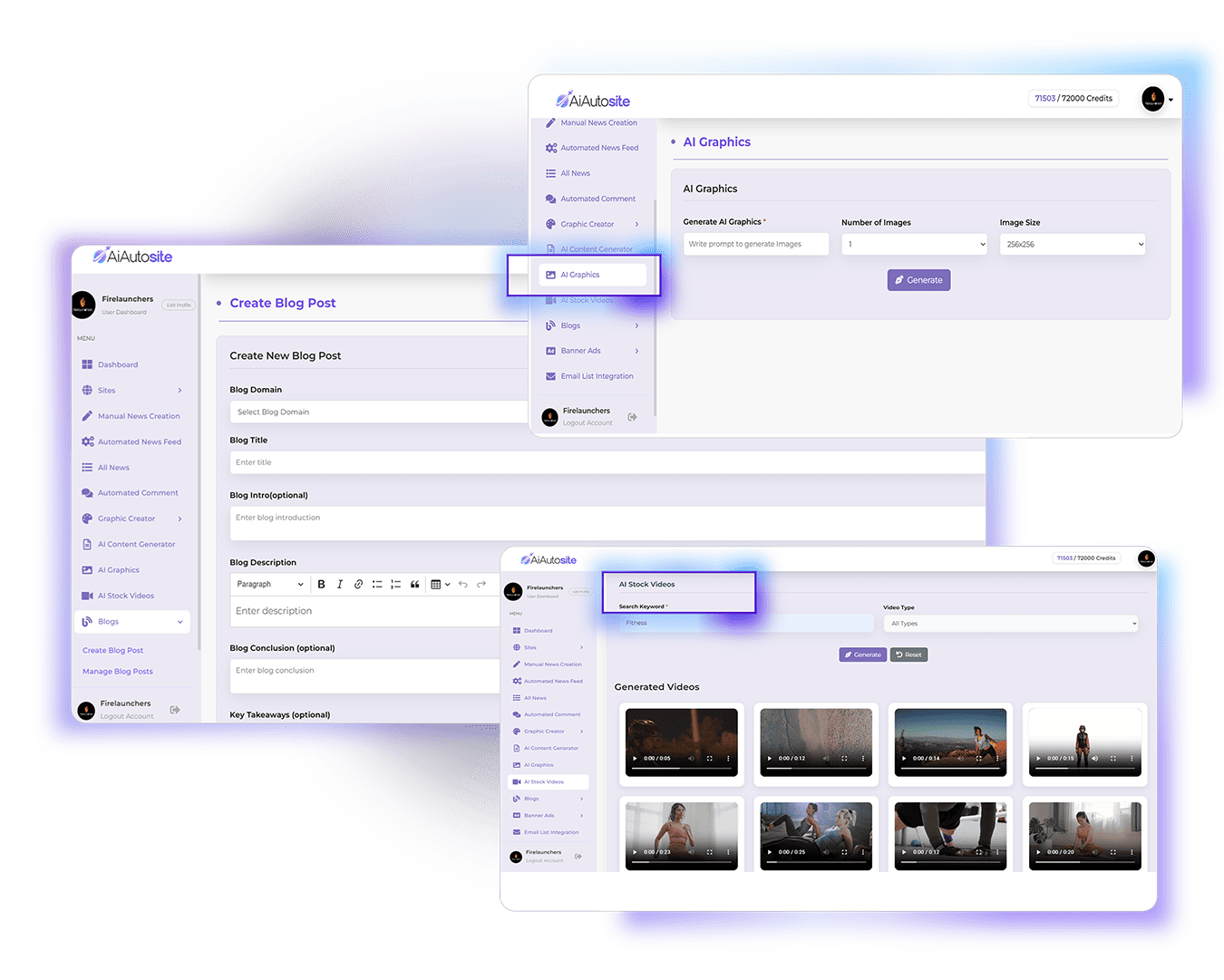Toggle fullscreen on the 0:25 video
The width and height of the screenshot is (1224, 980).
tap(844, 852)
